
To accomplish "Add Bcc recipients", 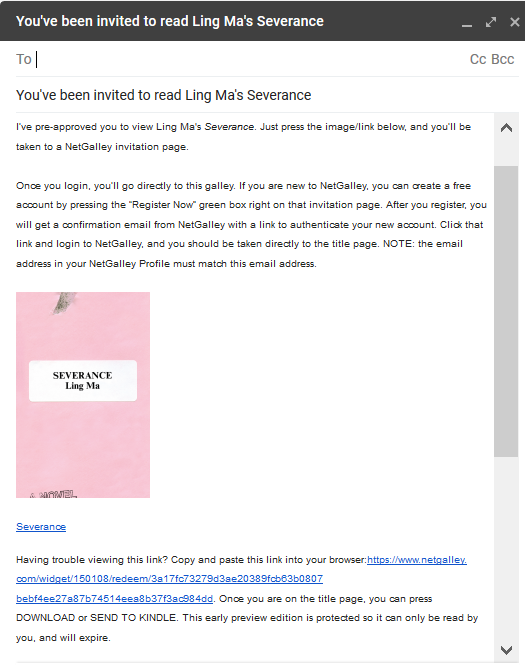I will pyautogui.click(x=503, y=59).
